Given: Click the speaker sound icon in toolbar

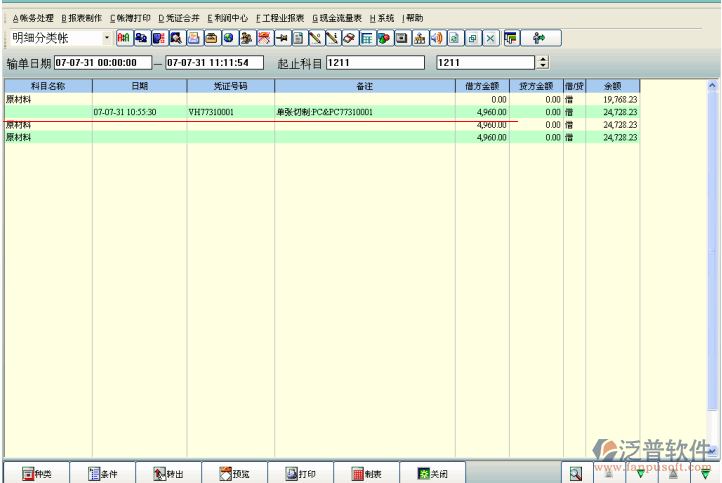Looking at the screenshot, I should click(437, 38).
